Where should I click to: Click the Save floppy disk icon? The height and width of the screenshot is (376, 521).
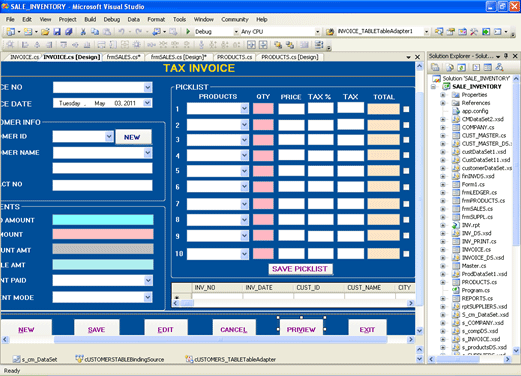point(57,32)
